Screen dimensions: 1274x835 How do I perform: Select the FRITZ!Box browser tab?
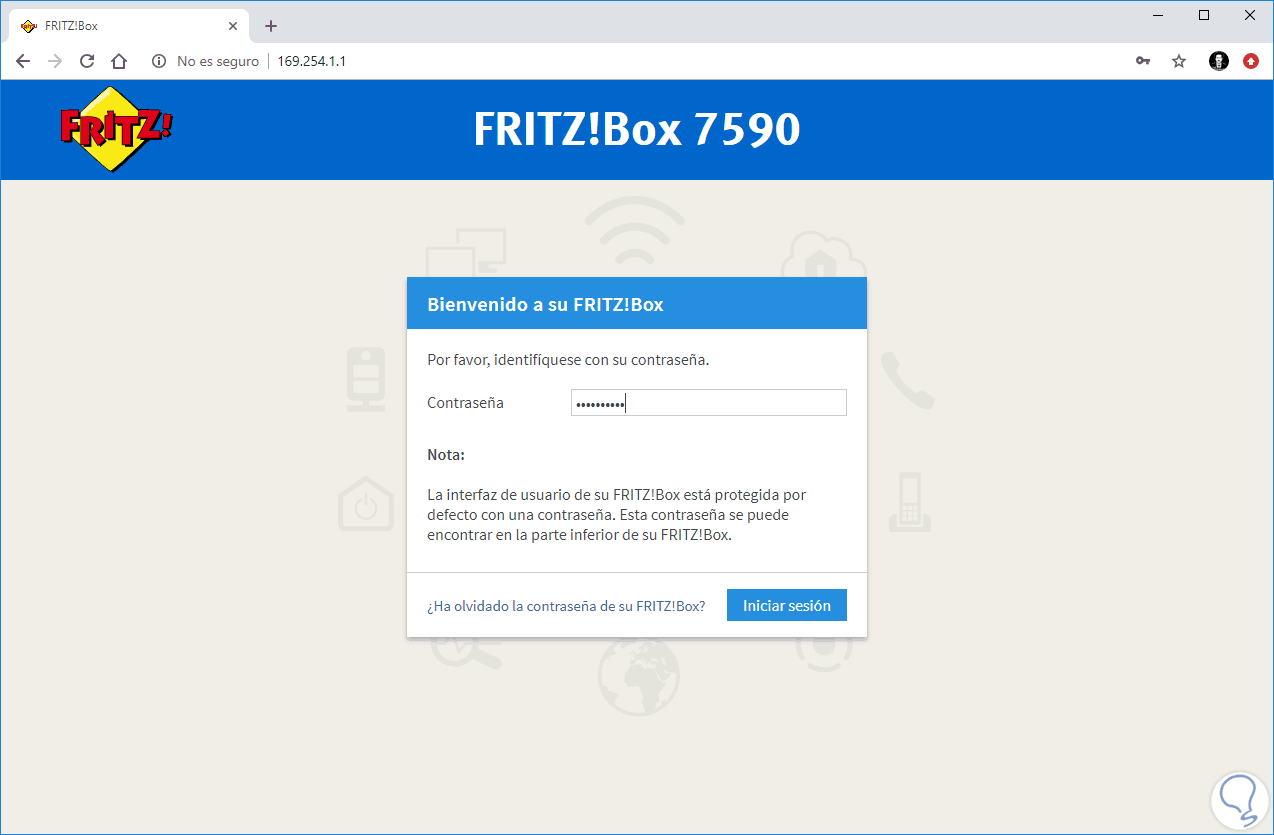(130, 26)
